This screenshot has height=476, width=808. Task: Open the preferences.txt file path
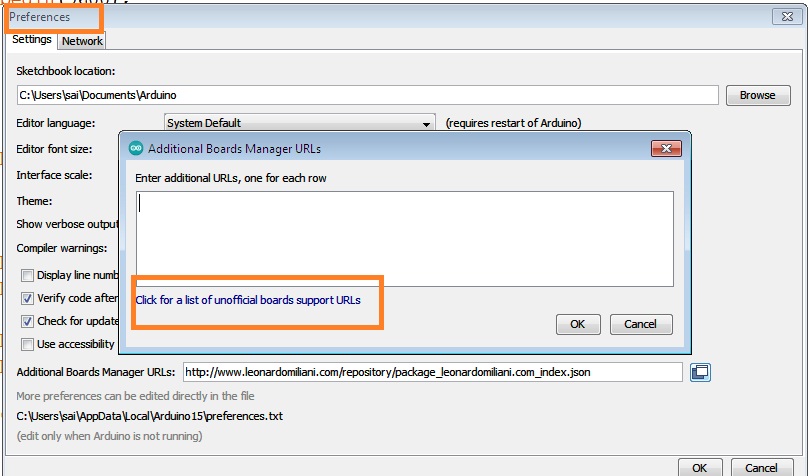[149, 416]
